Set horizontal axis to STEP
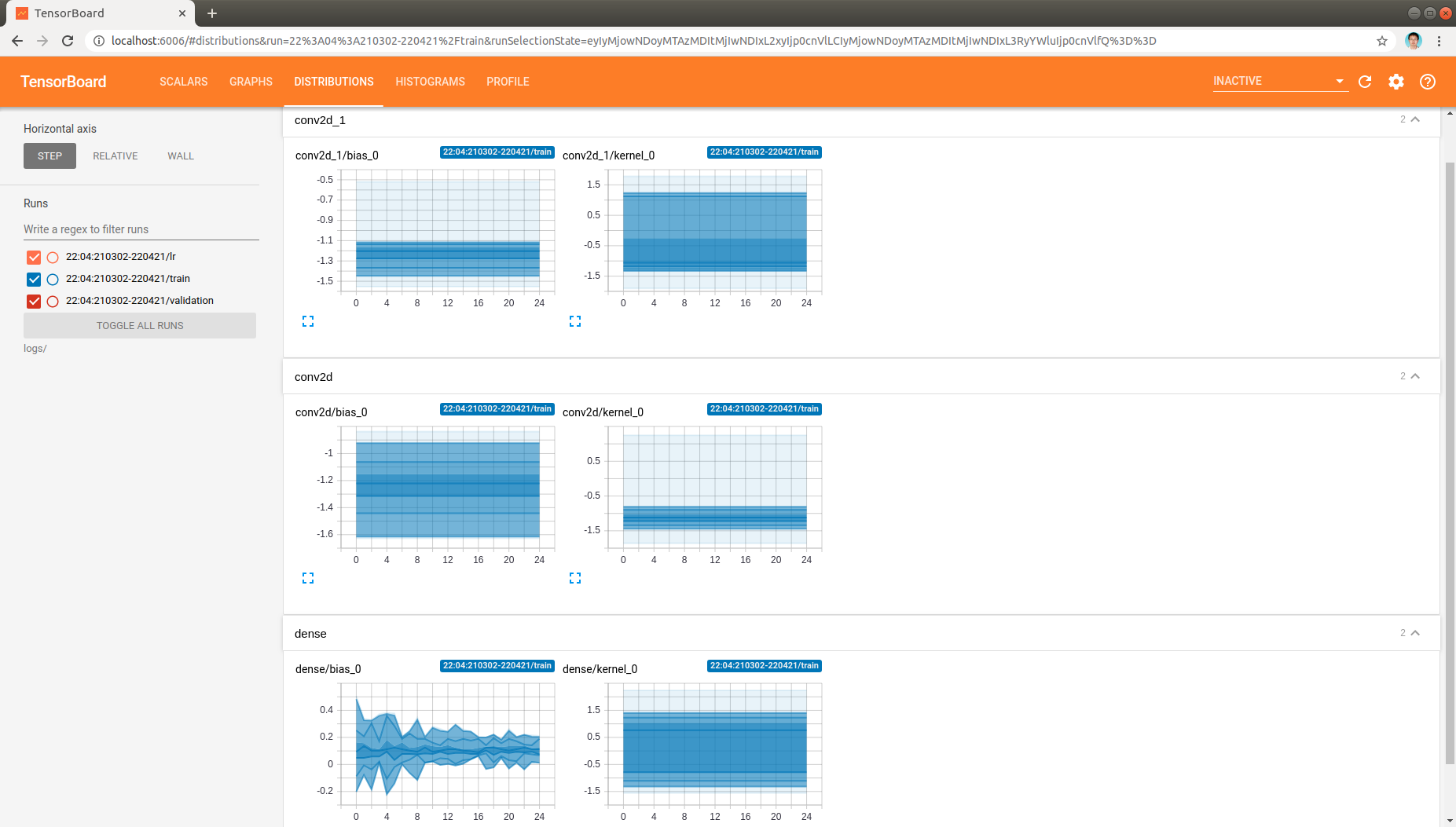 50,156
